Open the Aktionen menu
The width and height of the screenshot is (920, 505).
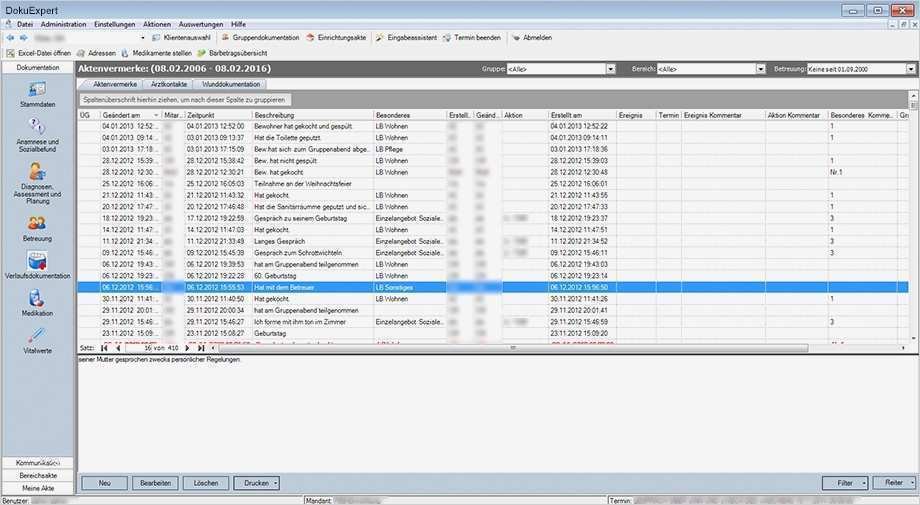point(157,24)
